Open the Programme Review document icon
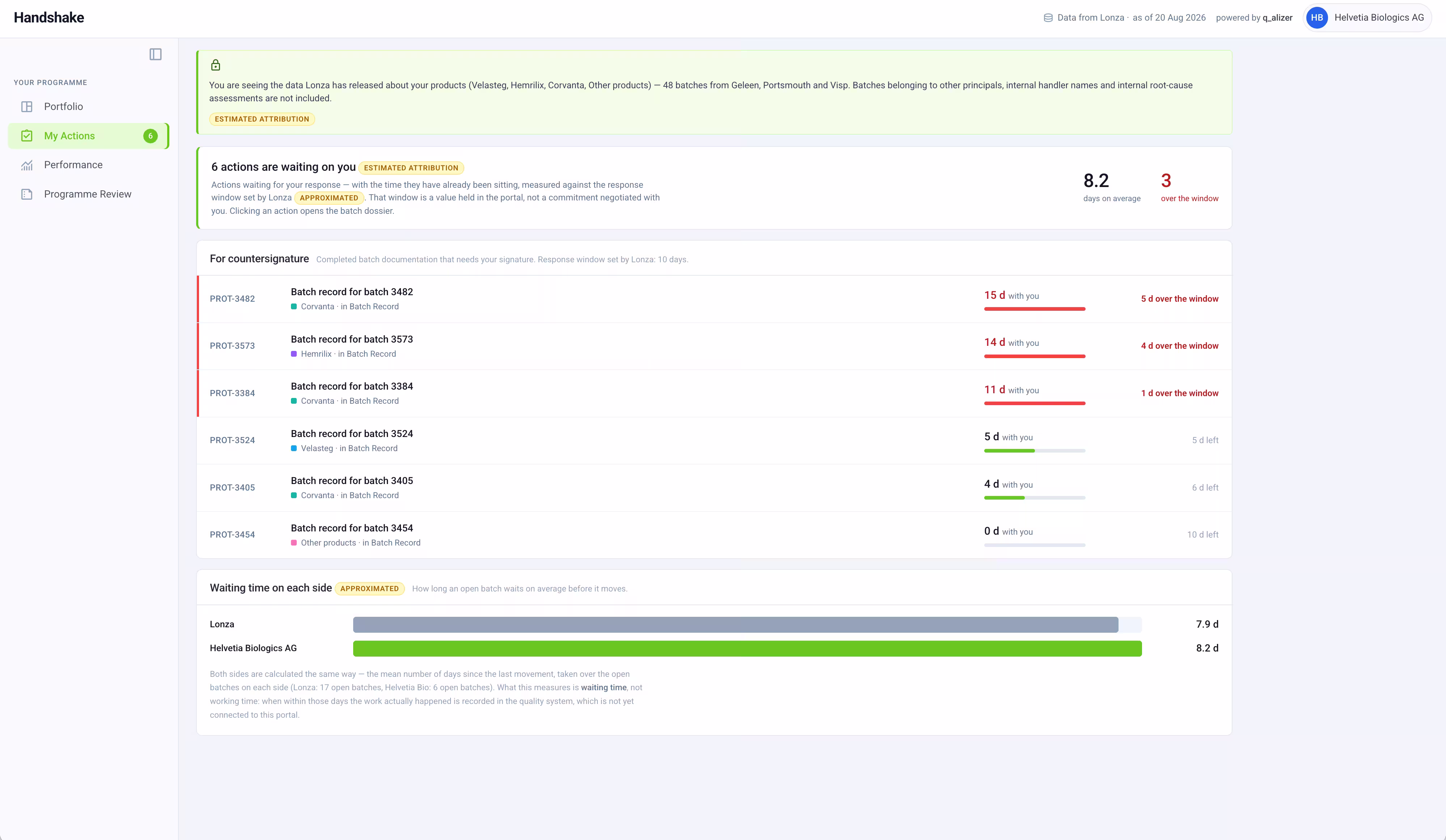The height and width of the screenshot is (840, 1446). click(27, 195)
